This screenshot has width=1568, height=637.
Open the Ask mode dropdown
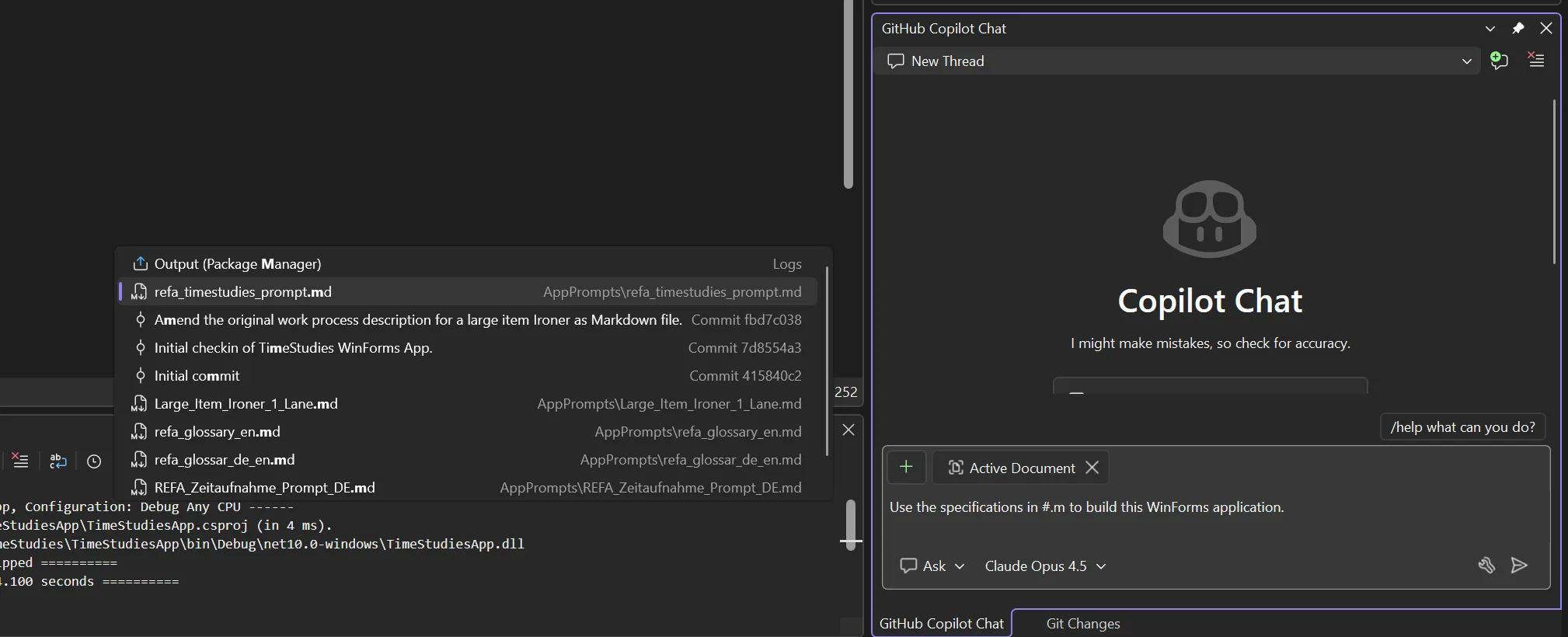932,566
